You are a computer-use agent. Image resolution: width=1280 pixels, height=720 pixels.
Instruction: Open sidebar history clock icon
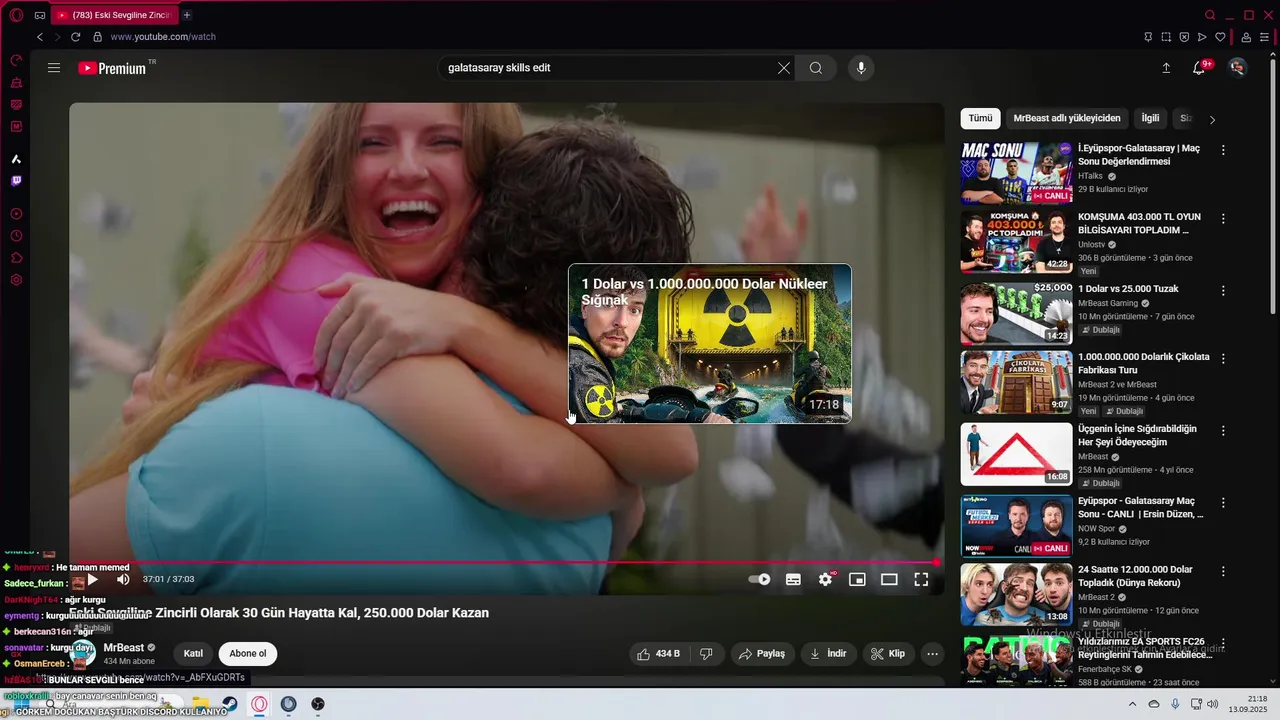point(16,236)
